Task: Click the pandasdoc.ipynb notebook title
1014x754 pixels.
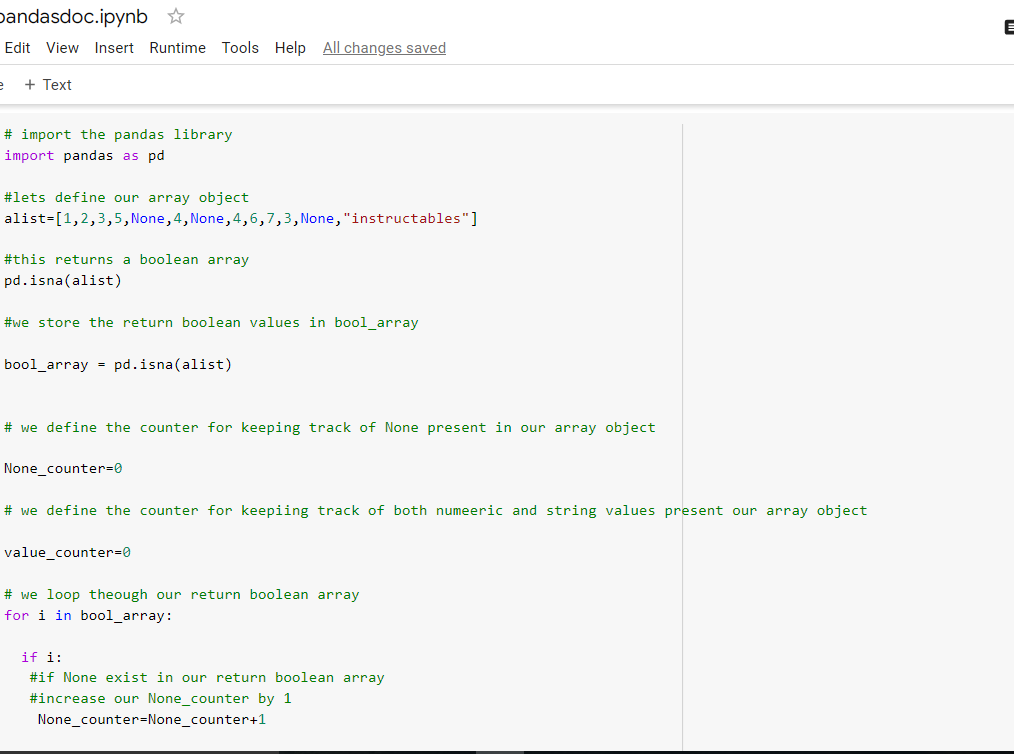Action: pos(74,16)
